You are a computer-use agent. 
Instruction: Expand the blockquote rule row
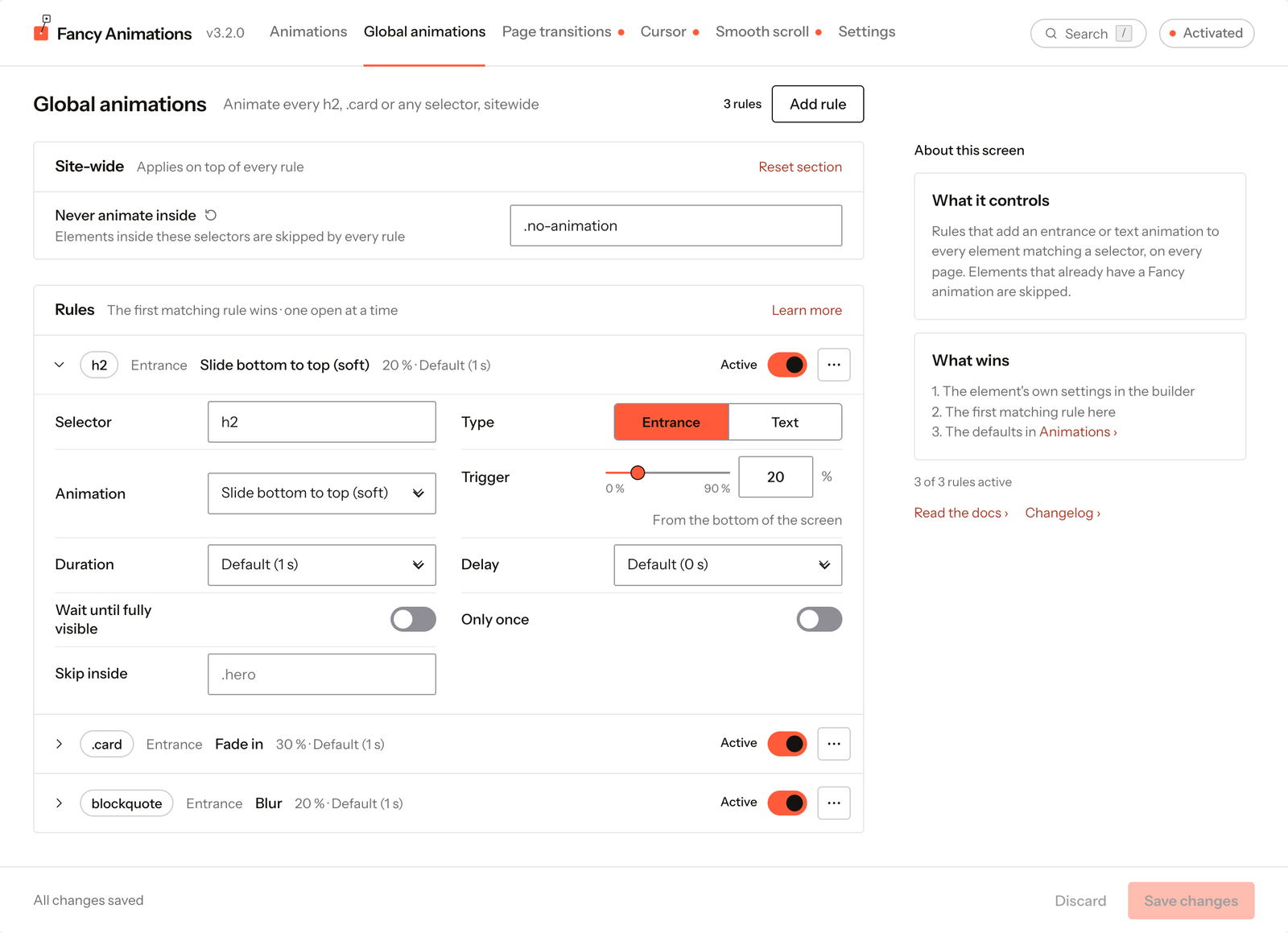pos(60,803)
